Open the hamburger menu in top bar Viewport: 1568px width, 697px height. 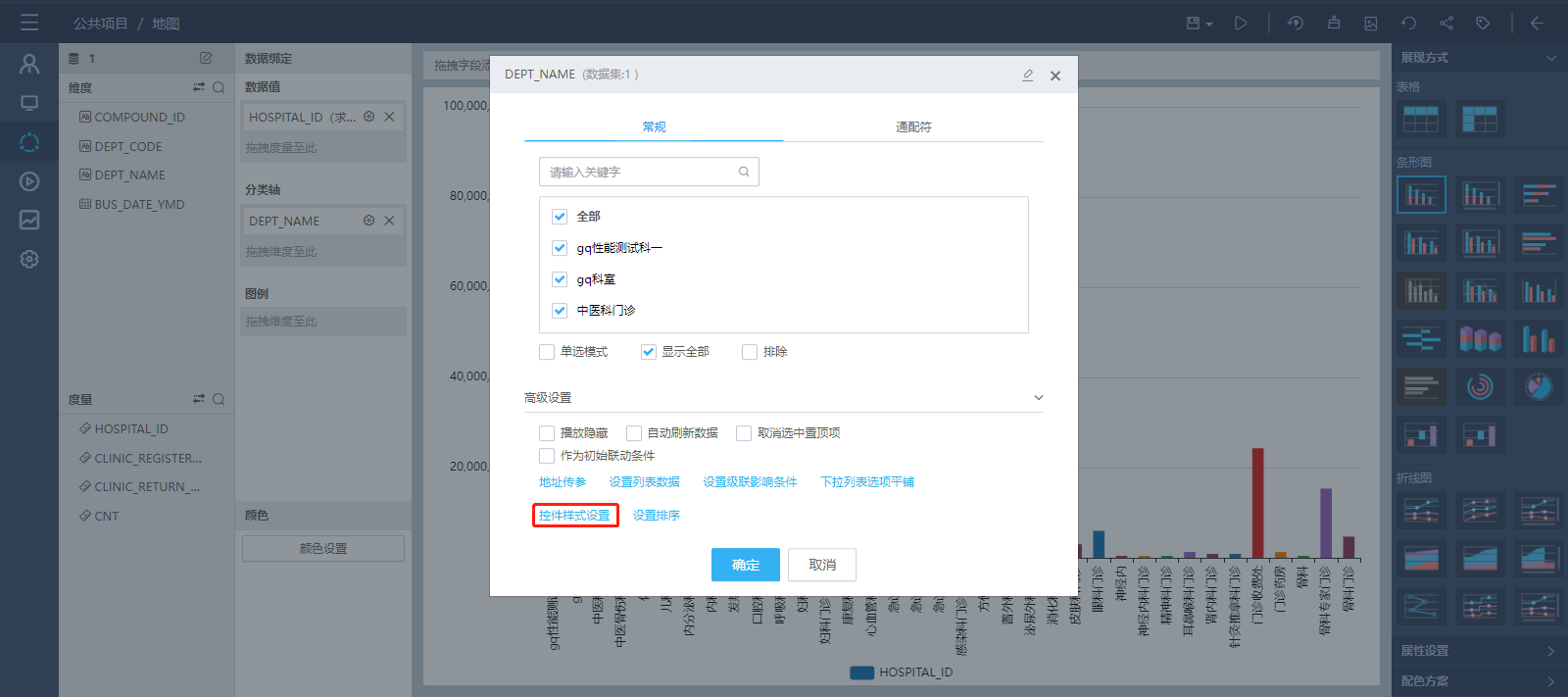[x=29, y=23]
